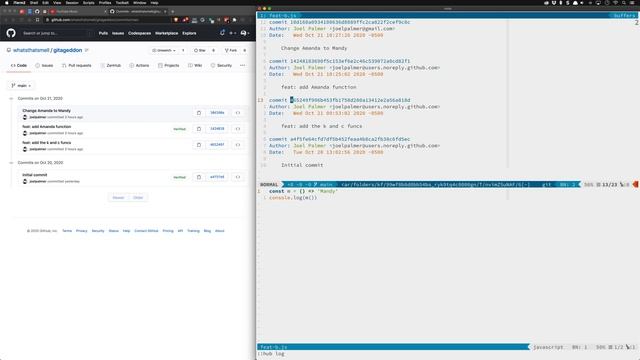
Task: Click 'Initial commit' text in terminal git log
Action: click(302, 165)
